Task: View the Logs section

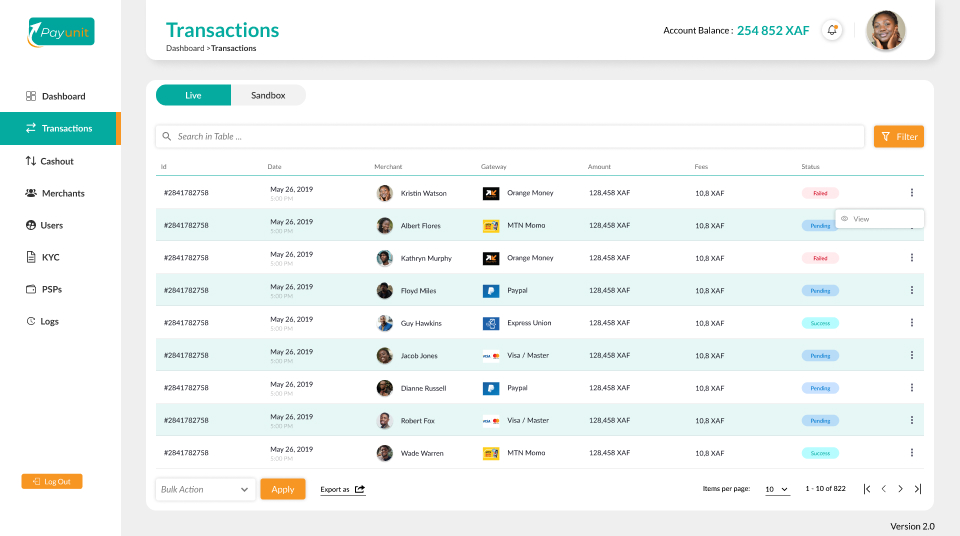Action: coord(49,321)
